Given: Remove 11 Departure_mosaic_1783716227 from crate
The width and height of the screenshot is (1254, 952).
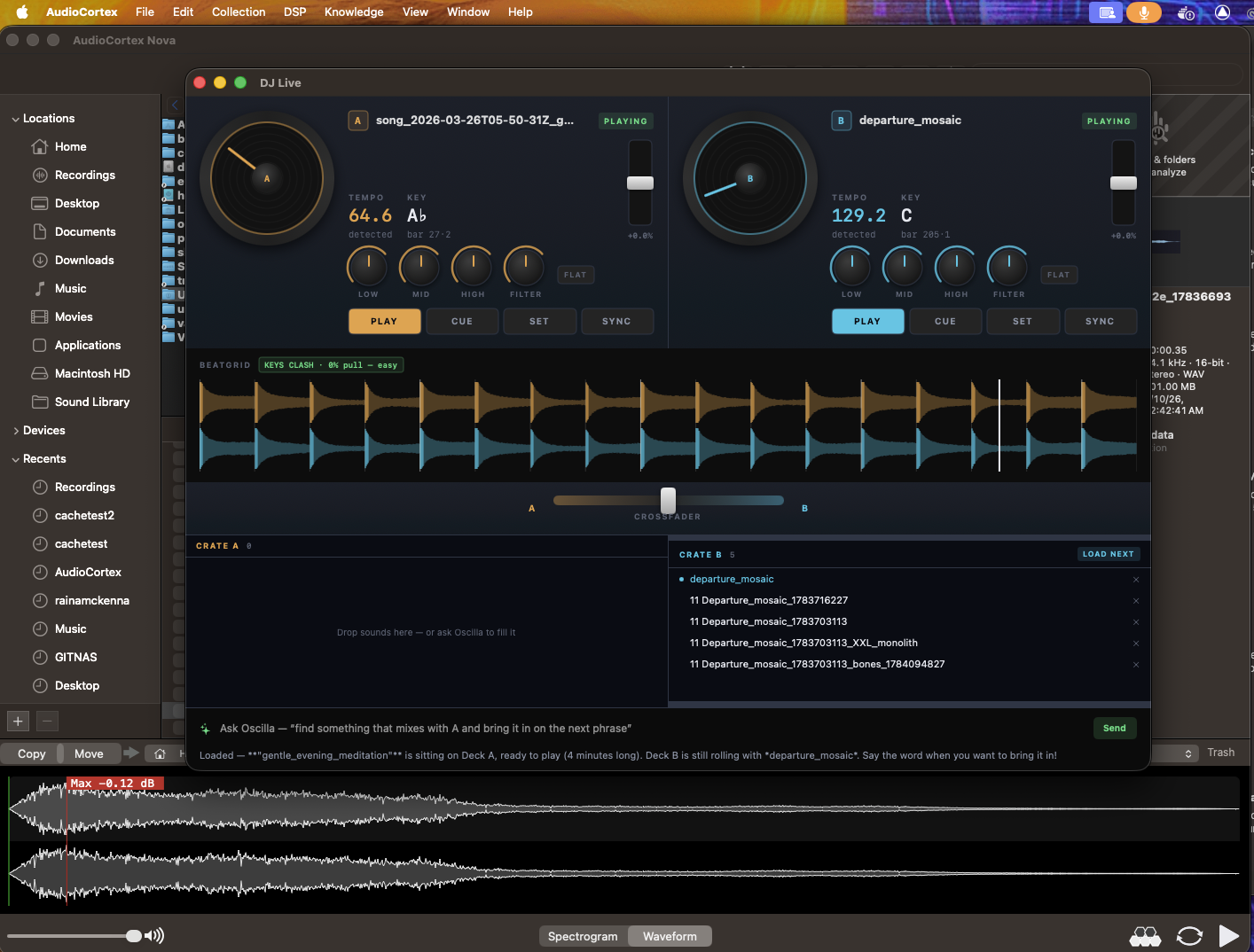Looking at the screenshot, I should 1136,601.
